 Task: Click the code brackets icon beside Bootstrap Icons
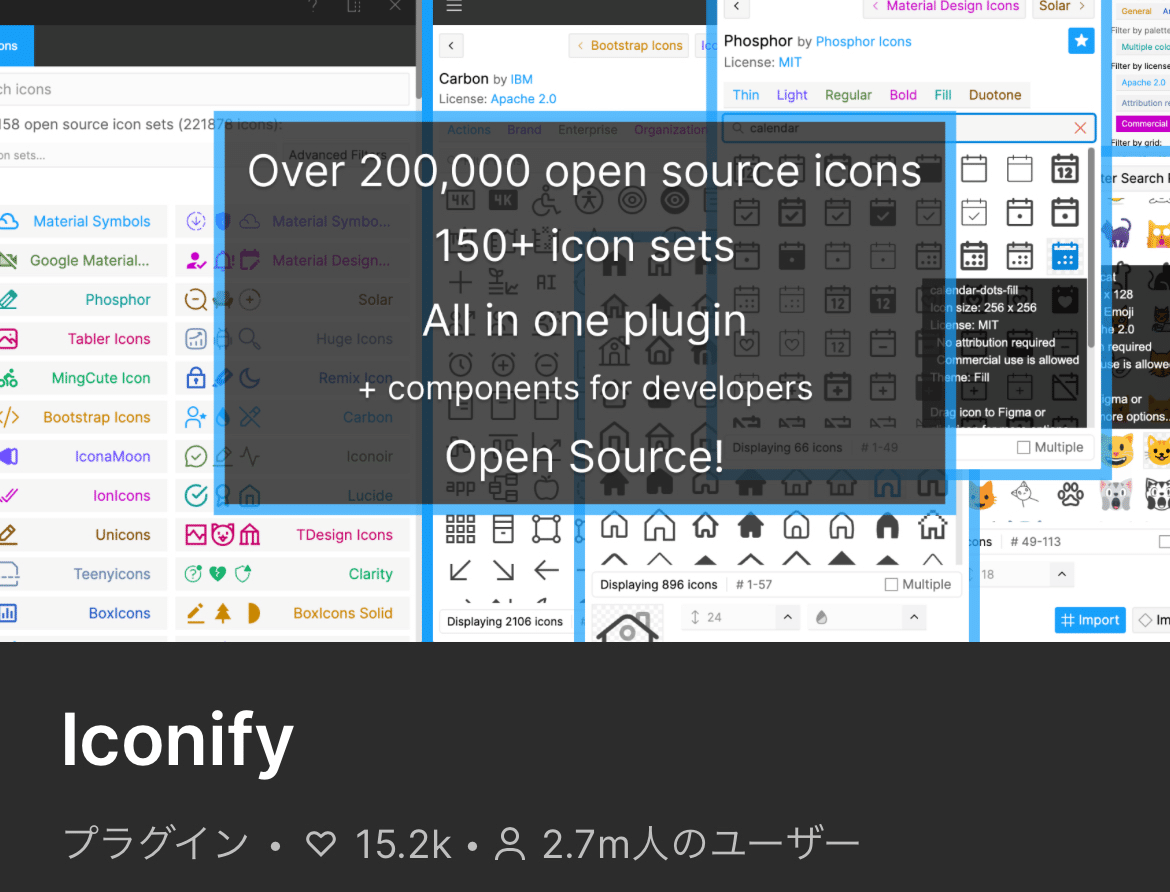tap(9, 417)
